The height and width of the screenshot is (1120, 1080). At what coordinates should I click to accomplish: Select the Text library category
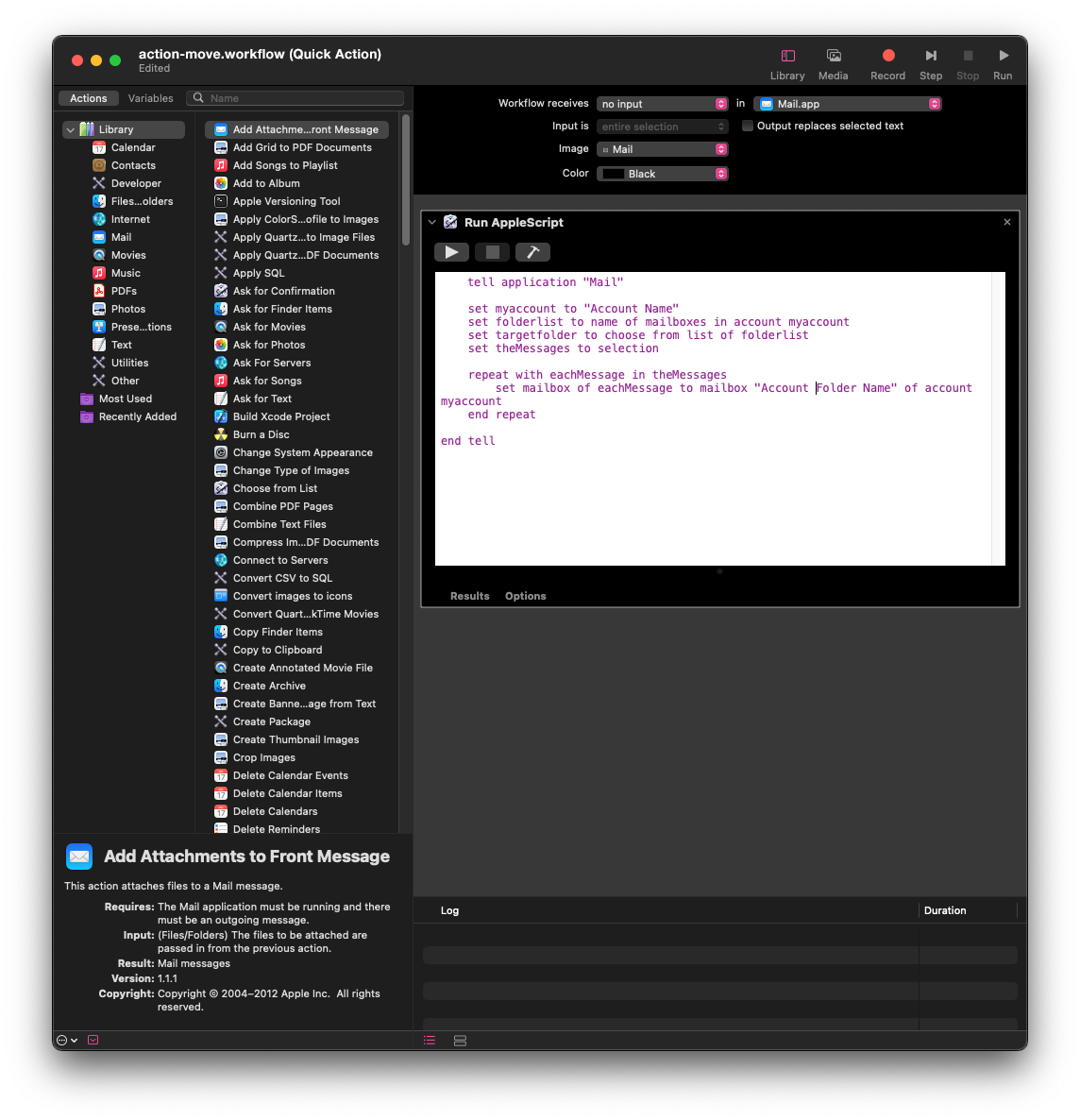[x=112, y=345]
